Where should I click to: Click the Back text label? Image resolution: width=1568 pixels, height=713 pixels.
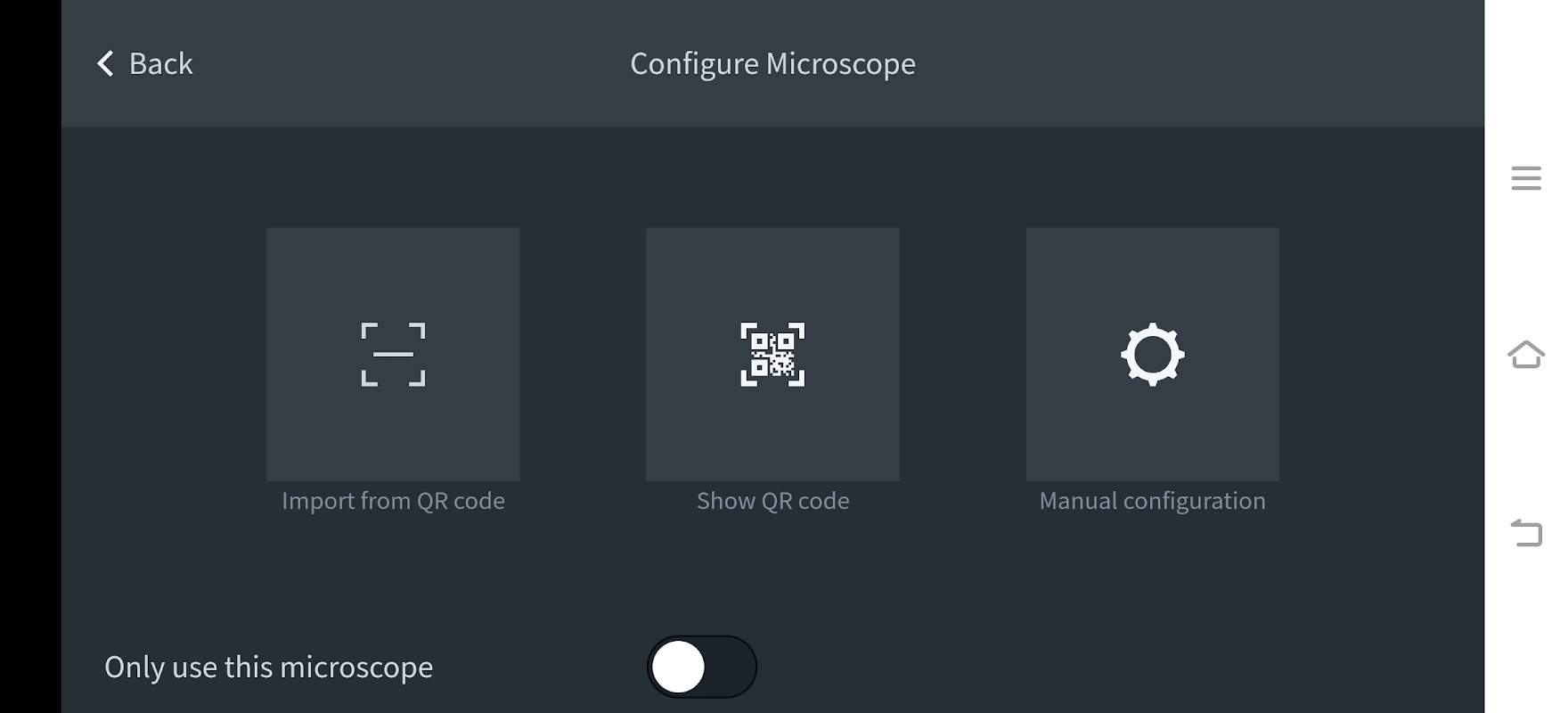[x=160, y=64]
